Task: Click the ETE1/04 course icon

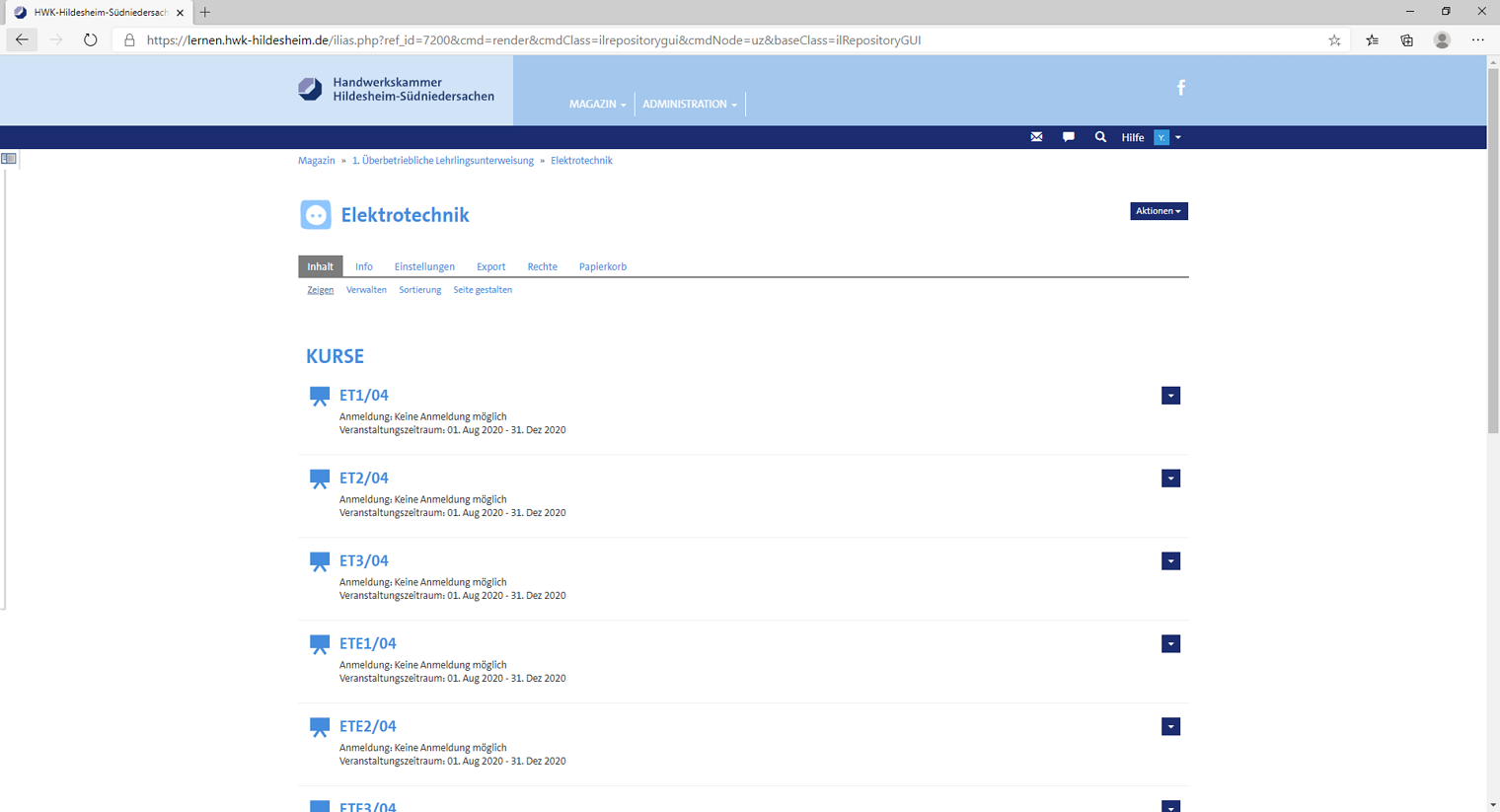Action: click(320, 645)
